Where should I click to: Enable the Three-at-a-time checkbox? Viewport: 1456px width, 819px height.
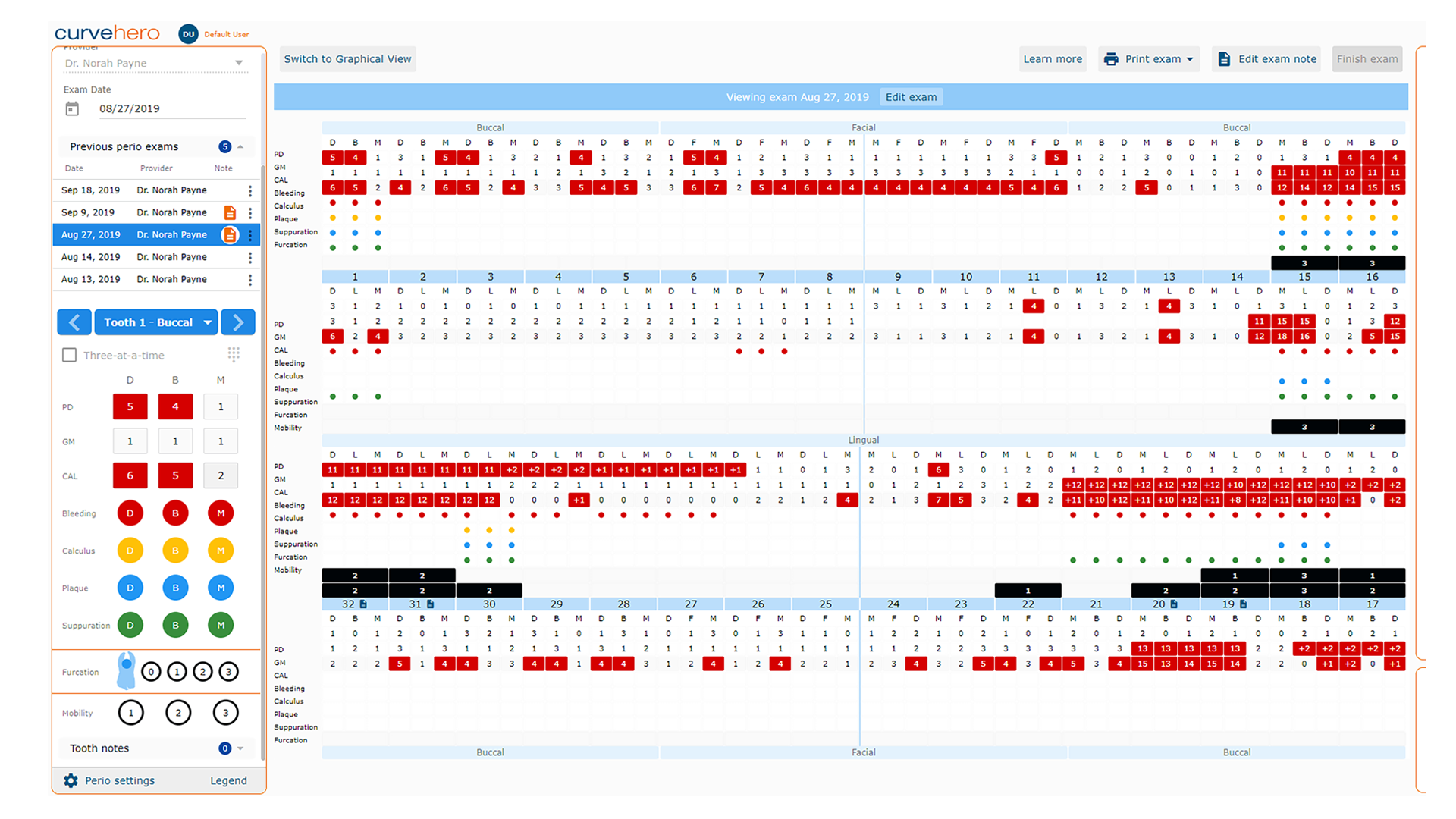click(x=69, y=355)
